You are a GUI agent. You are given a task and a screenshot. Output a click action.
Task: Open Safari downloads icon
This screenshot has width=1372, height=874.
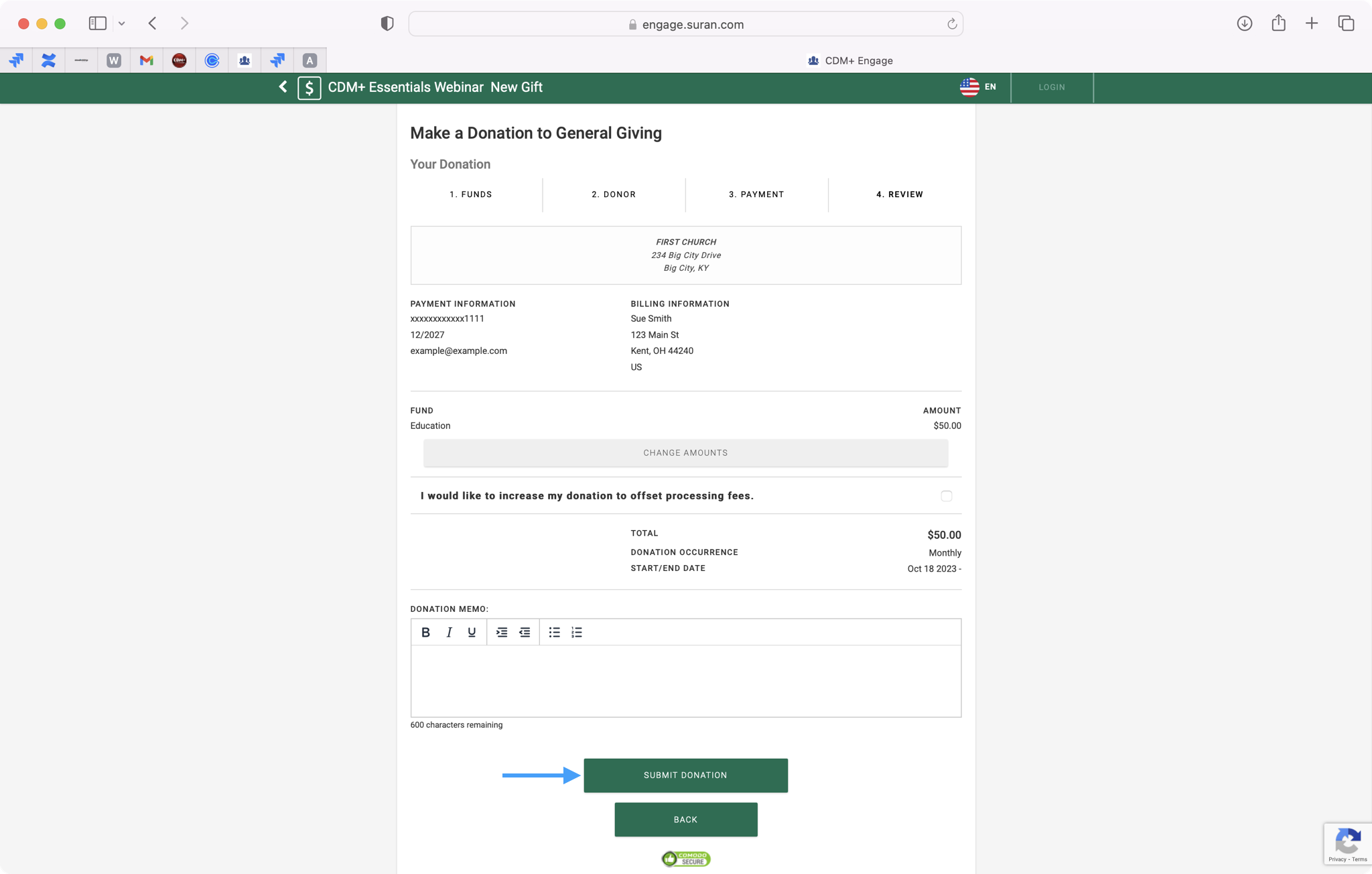coord(1244,23)
